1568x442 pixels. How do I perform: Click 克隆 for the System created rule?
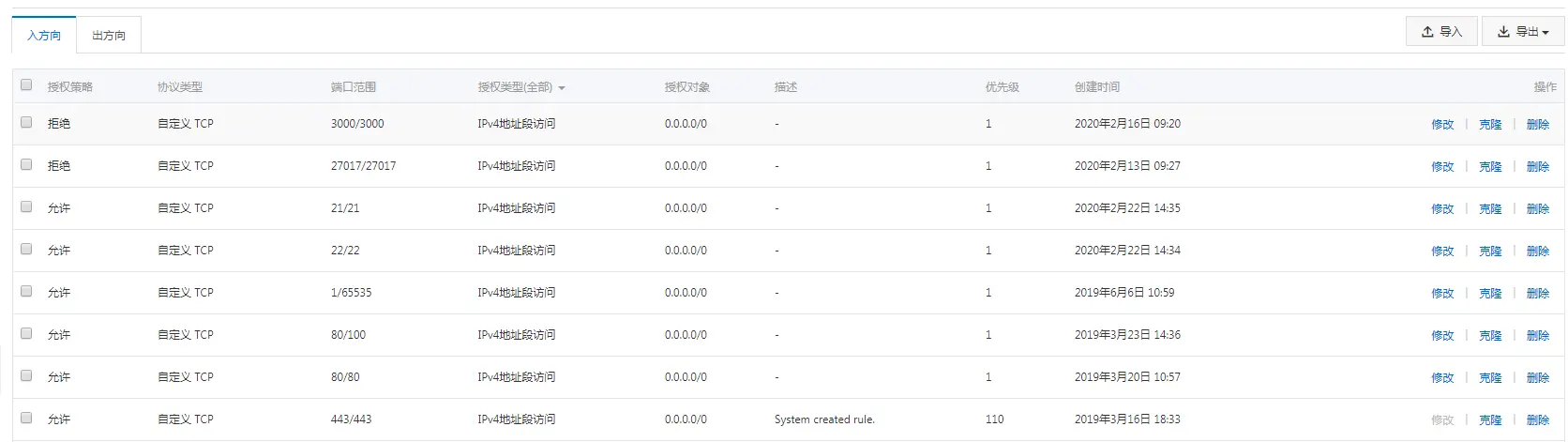tap(1490, 420)
